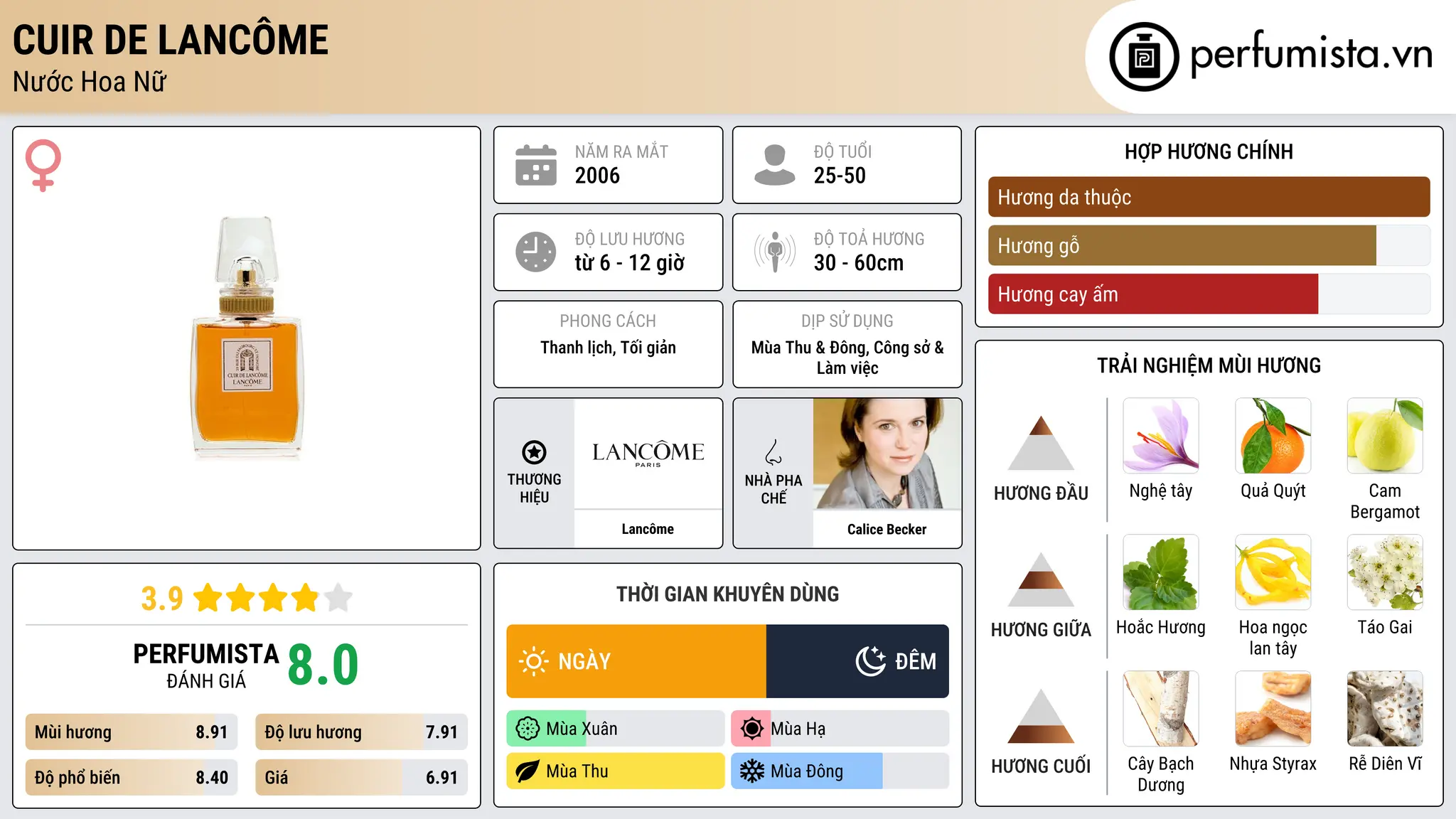Click the base notes pyramid icon above Hương cuối
This screenshot has width=1456, height=819.
(1041, 716)
